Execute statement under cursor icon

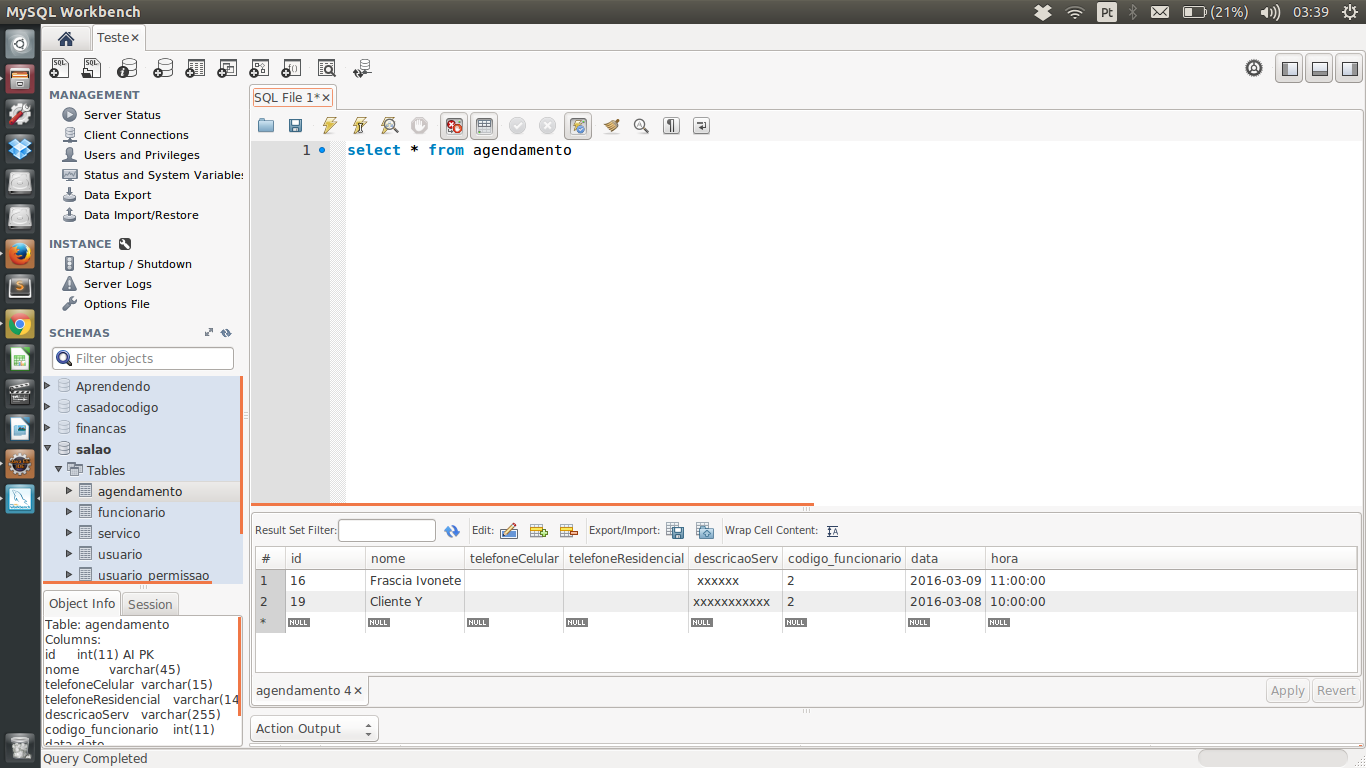pyautogui.click(x=360, y=126)
